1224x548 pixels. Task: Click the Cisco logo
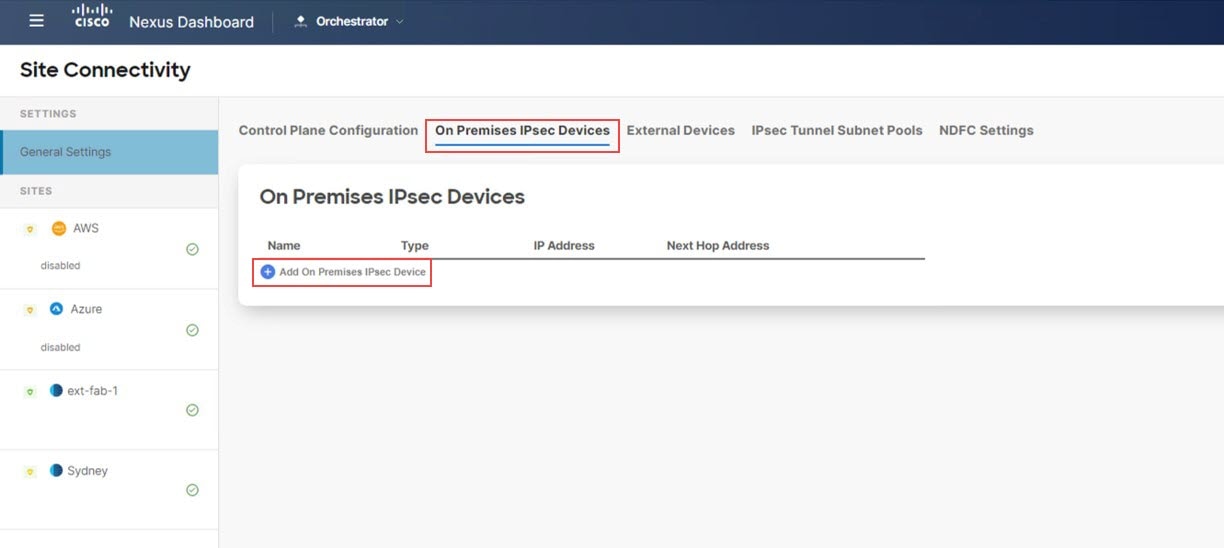(x=92, y=17)
